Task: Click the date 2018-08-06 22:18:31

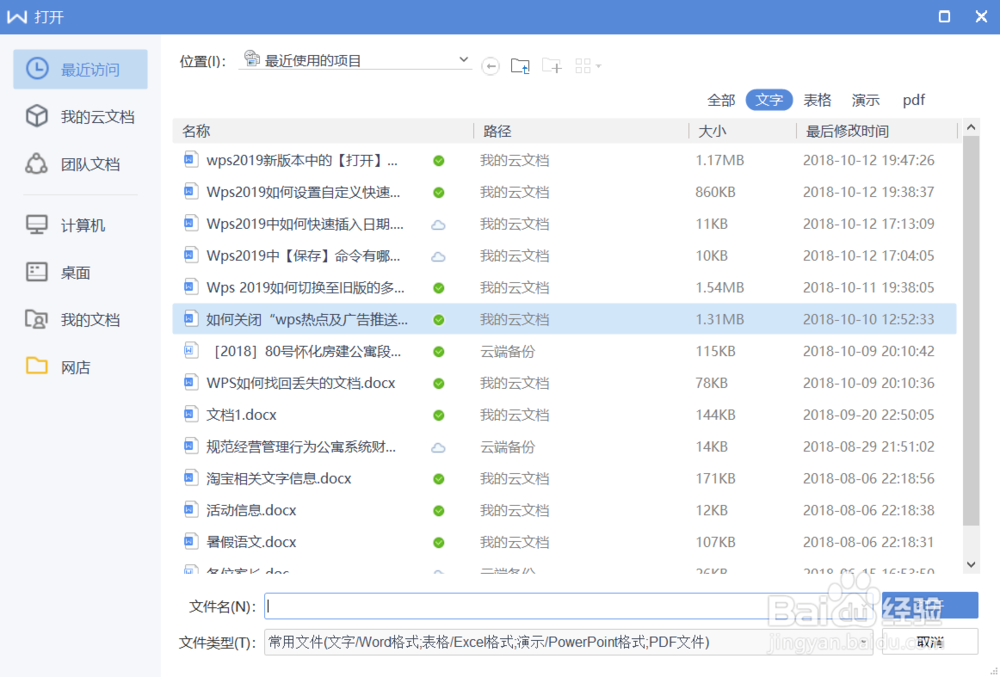Action: [x=869, y=542]
